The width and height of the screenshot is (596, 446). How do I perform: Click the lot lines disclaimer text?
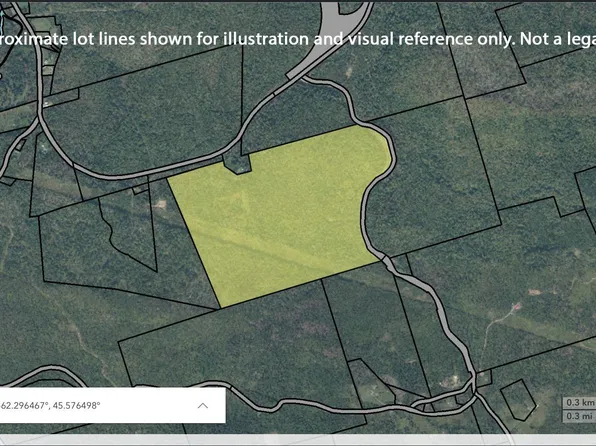click(x=298, y=39)
